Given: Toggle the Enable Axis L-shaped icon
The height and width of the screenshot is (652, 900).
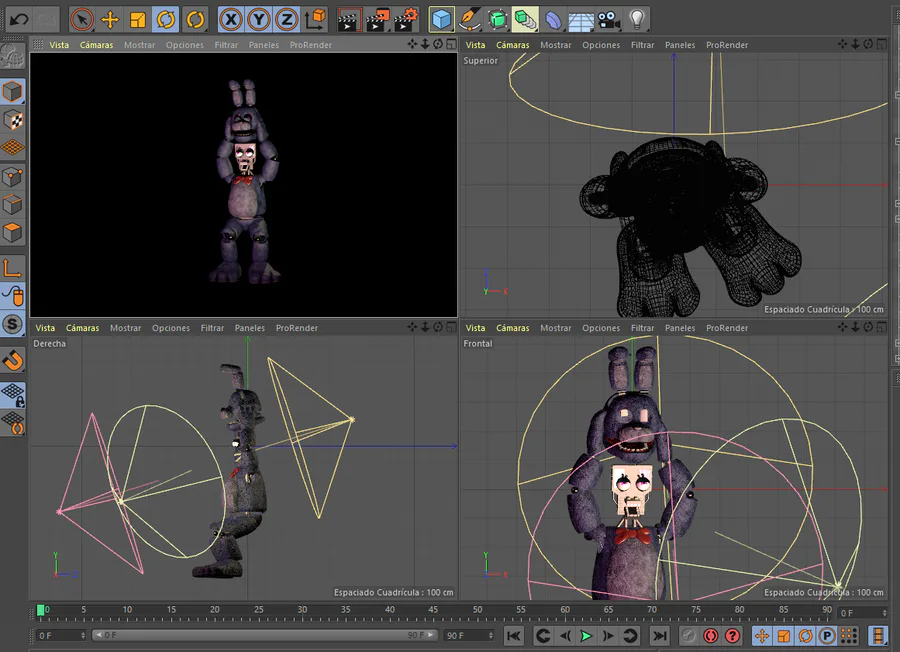Looking at the screenshot, I should click(12, 268).
